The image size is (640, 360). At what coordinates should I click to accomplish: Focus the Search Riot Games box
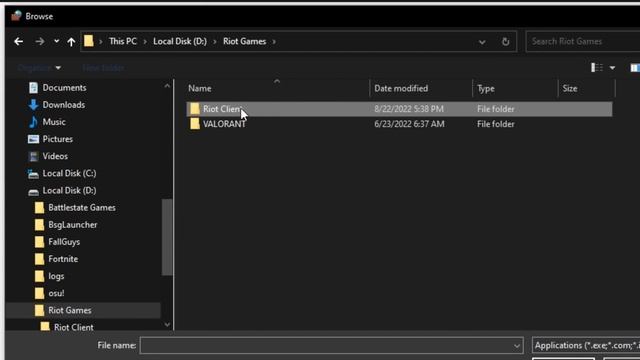(x=583, y=41)
